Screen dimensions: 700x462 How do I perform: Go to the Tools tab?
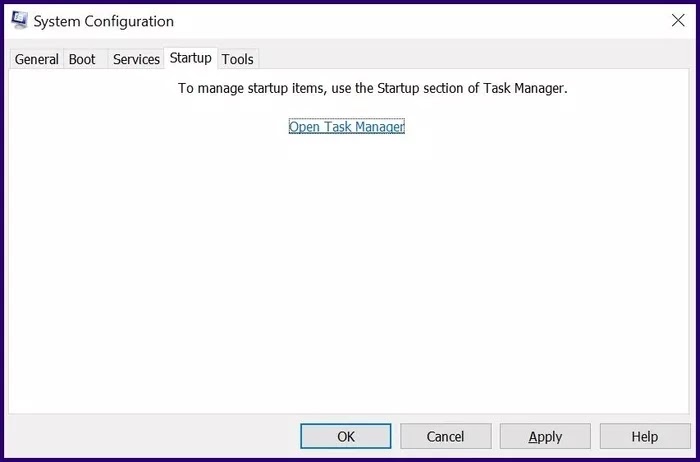tap(238, 59)
